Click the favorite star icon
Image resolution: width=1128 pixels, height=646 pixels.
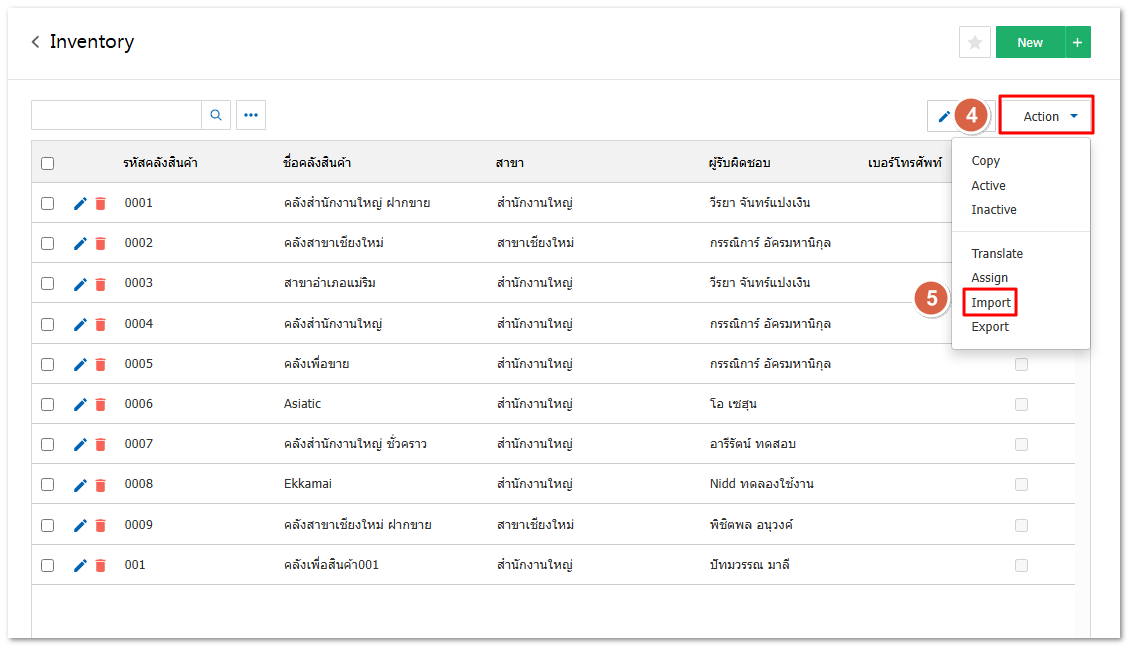tap(974, 42)
